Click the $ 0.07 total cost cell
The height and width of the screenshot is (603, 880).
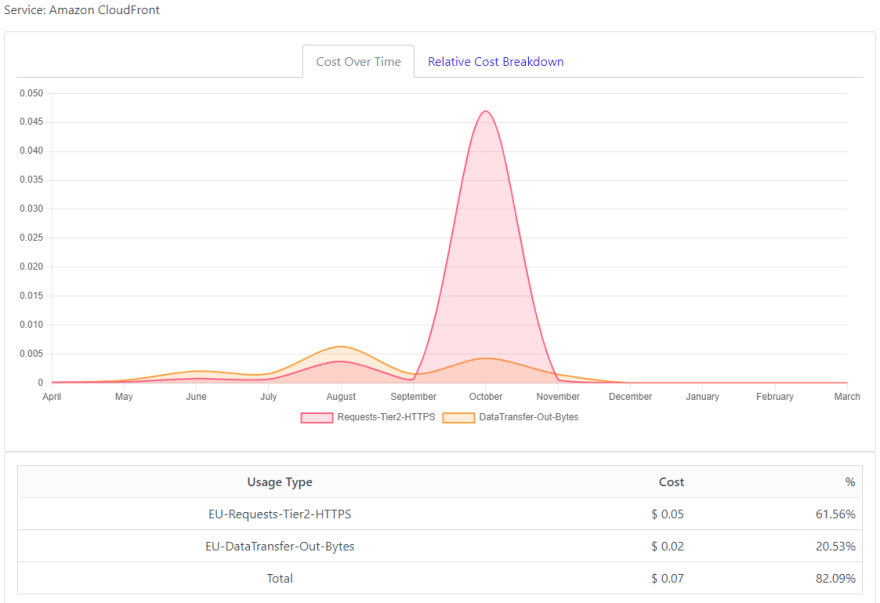point(667,578)
